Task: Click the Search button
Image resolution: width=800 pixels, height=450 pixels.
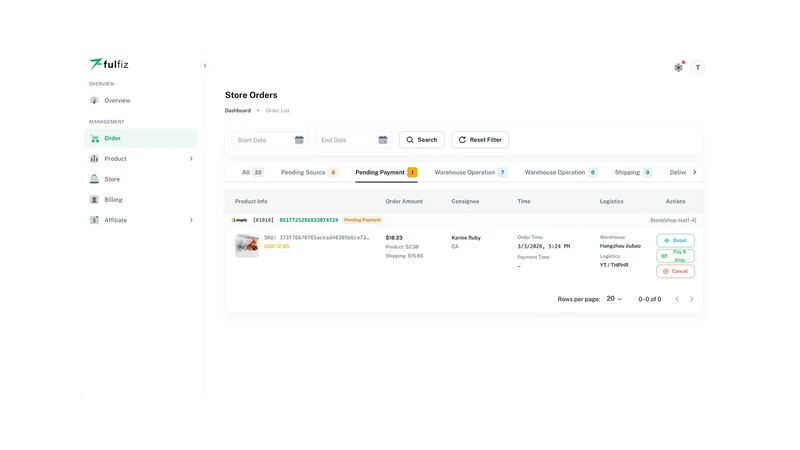Action: [421, 140]
